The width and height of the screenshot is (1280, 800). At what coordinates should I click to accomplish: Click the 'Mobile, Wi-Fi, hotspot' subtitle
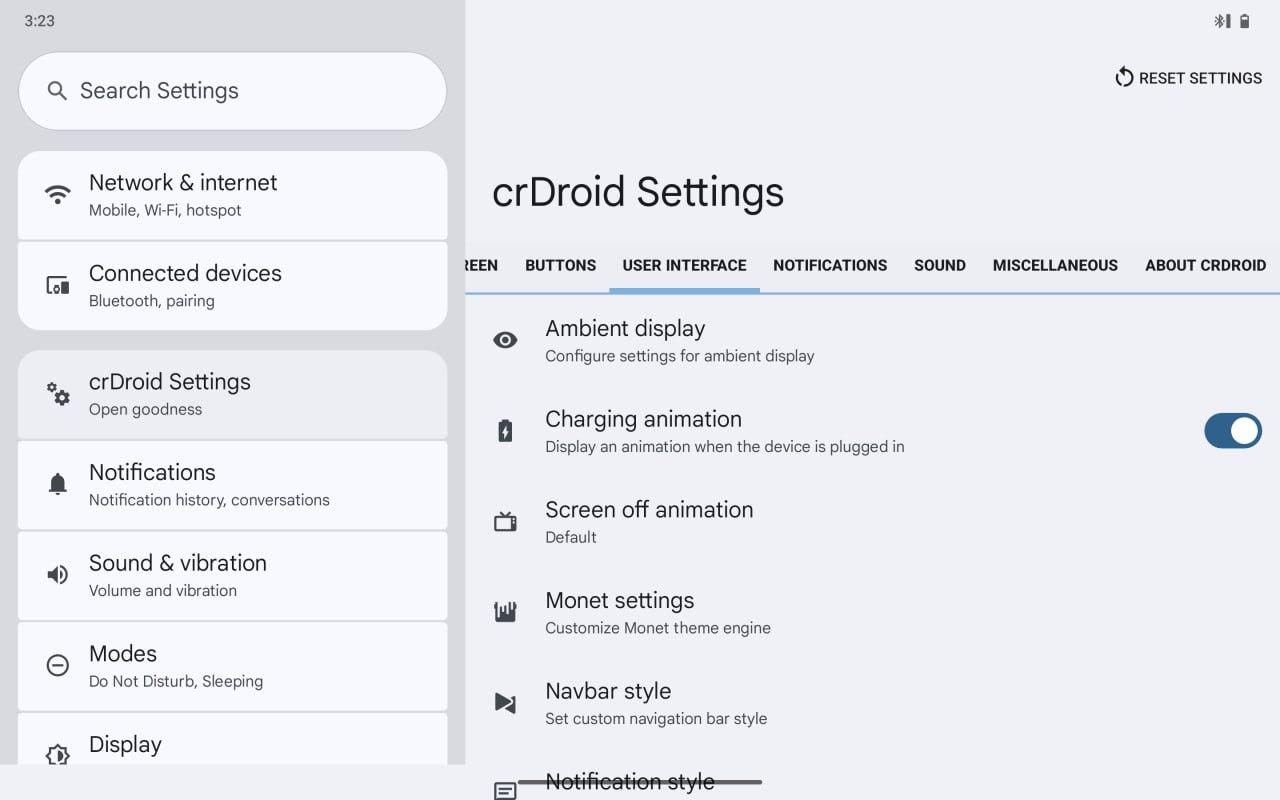165,210
